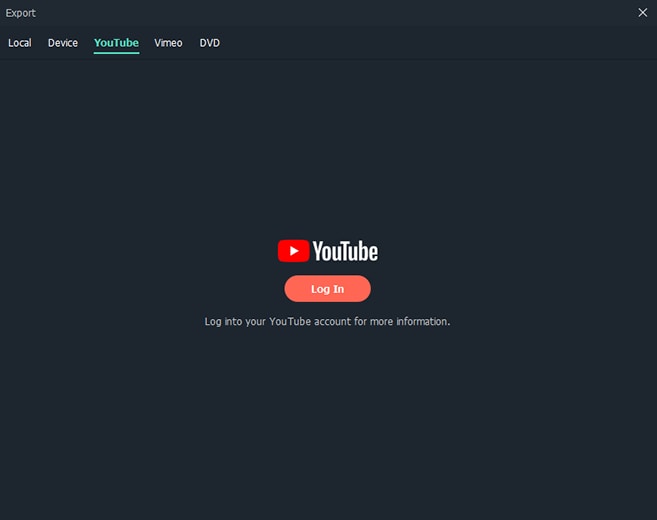
Task: Switch to the Vimeo tab
Action: [168, 43]
